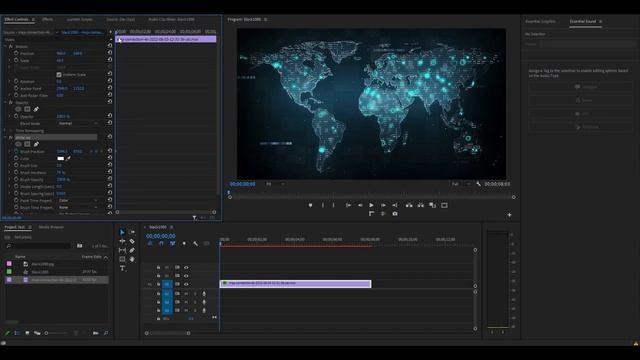Toggle linked selection in the timeline
This screenshot has width=640, height=360.
(x=173, y=244)
